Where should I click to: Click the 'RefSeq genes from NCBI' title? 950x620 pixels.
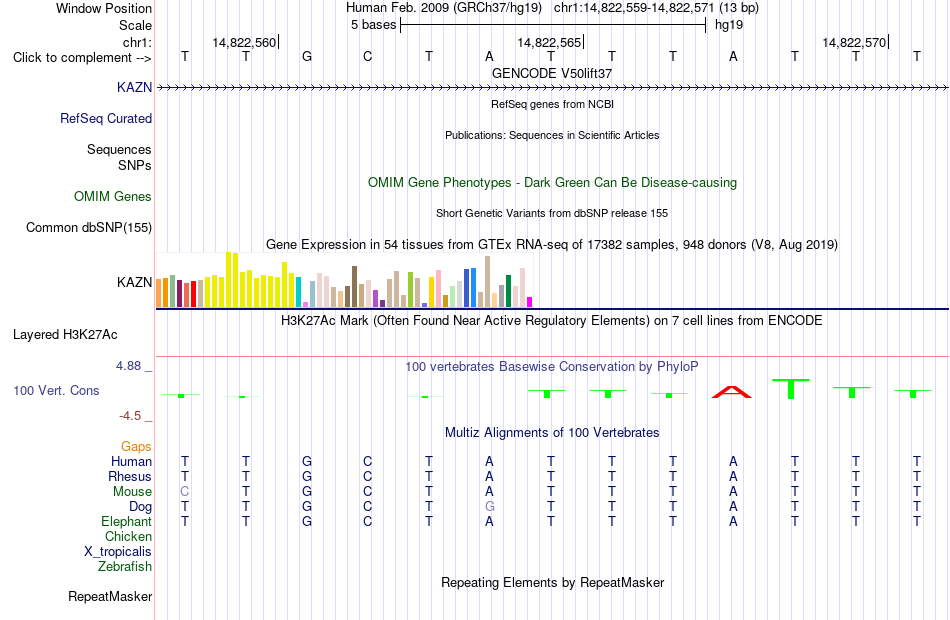(552, 104)
